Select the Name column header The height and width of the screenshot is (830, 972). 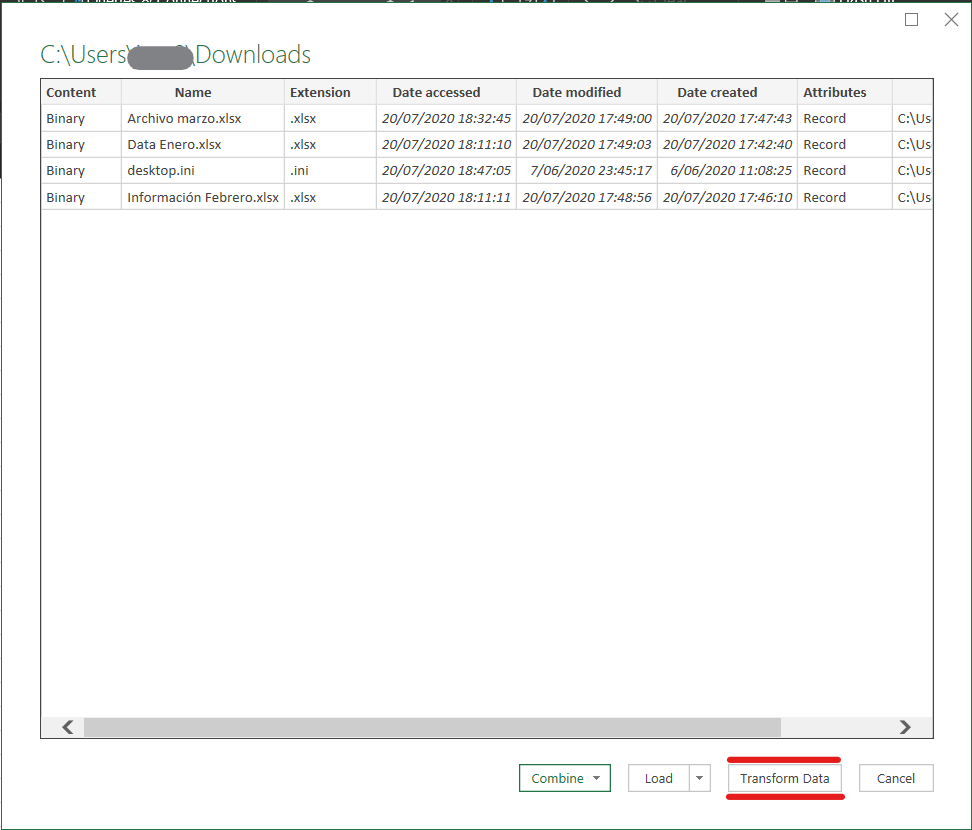point(193,92)
